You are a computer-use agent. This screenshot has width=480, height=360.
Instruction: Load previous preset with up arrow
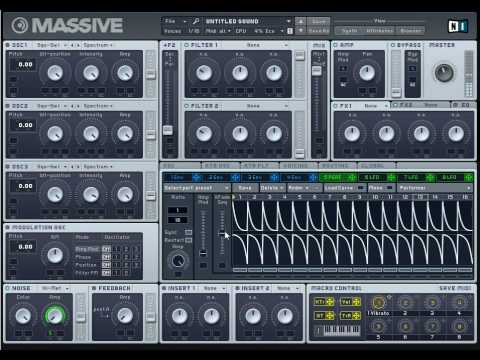300,22
